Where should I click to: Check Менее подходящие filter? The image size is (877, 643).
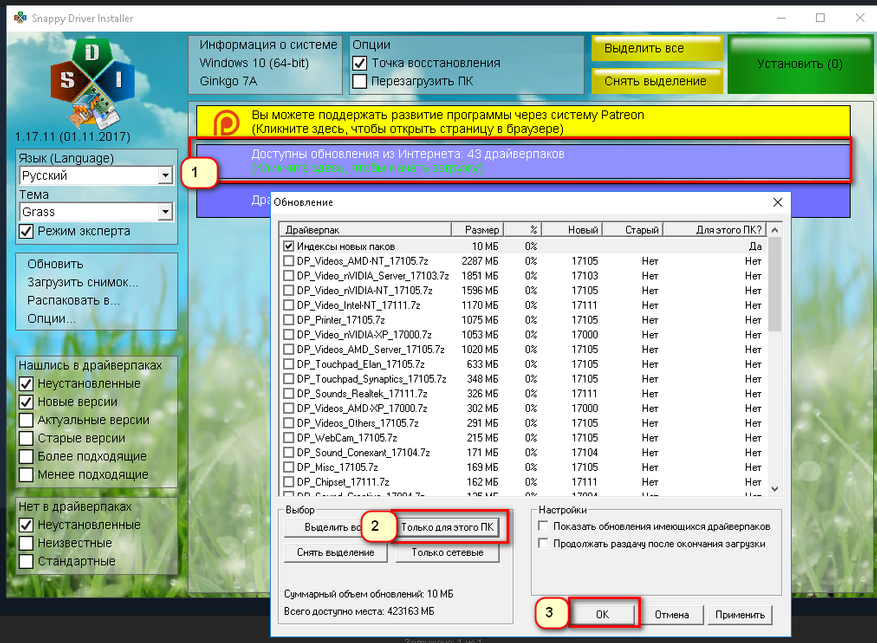tap(26, 475)
